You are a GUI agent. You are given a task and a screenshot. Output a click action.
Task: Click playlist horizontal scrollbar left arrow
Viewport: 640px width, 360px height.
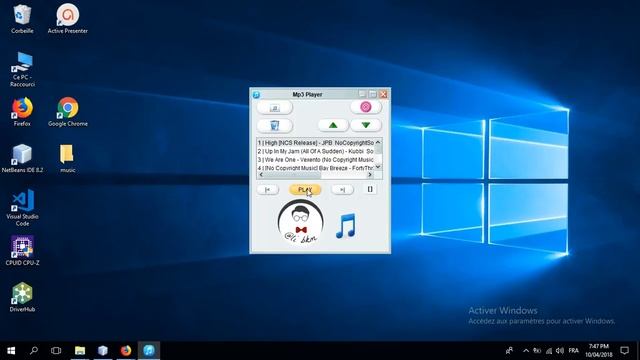(261, 175)
